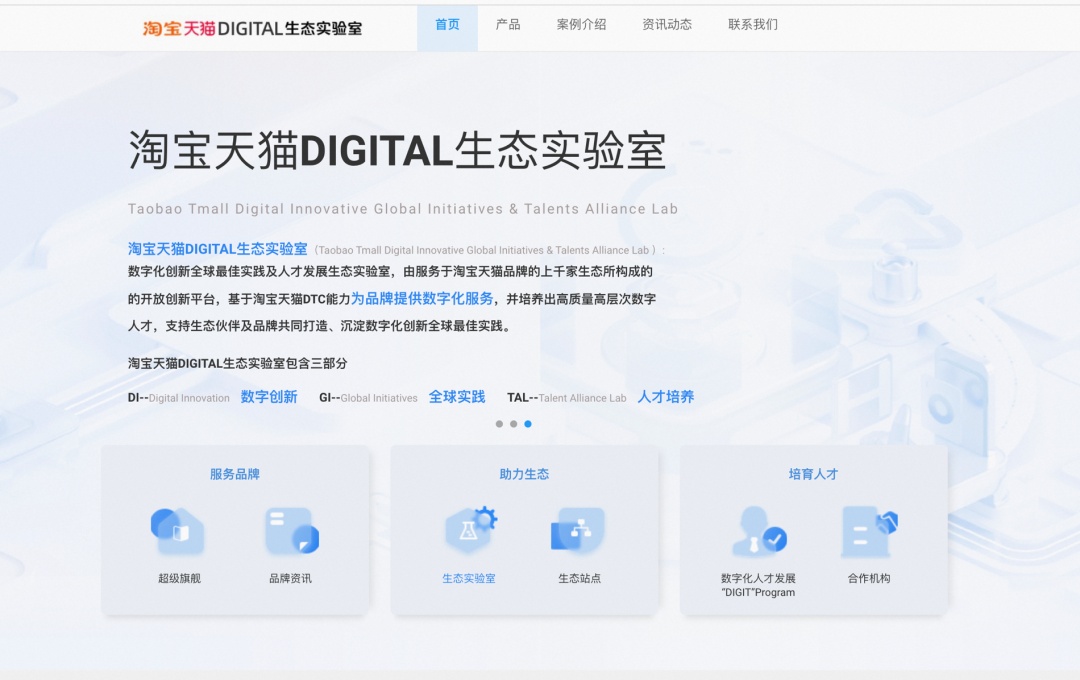
Task: Click the 淘宝天猫DIGITAL生态实验室 header logo
Action: [x=252, y=28]
